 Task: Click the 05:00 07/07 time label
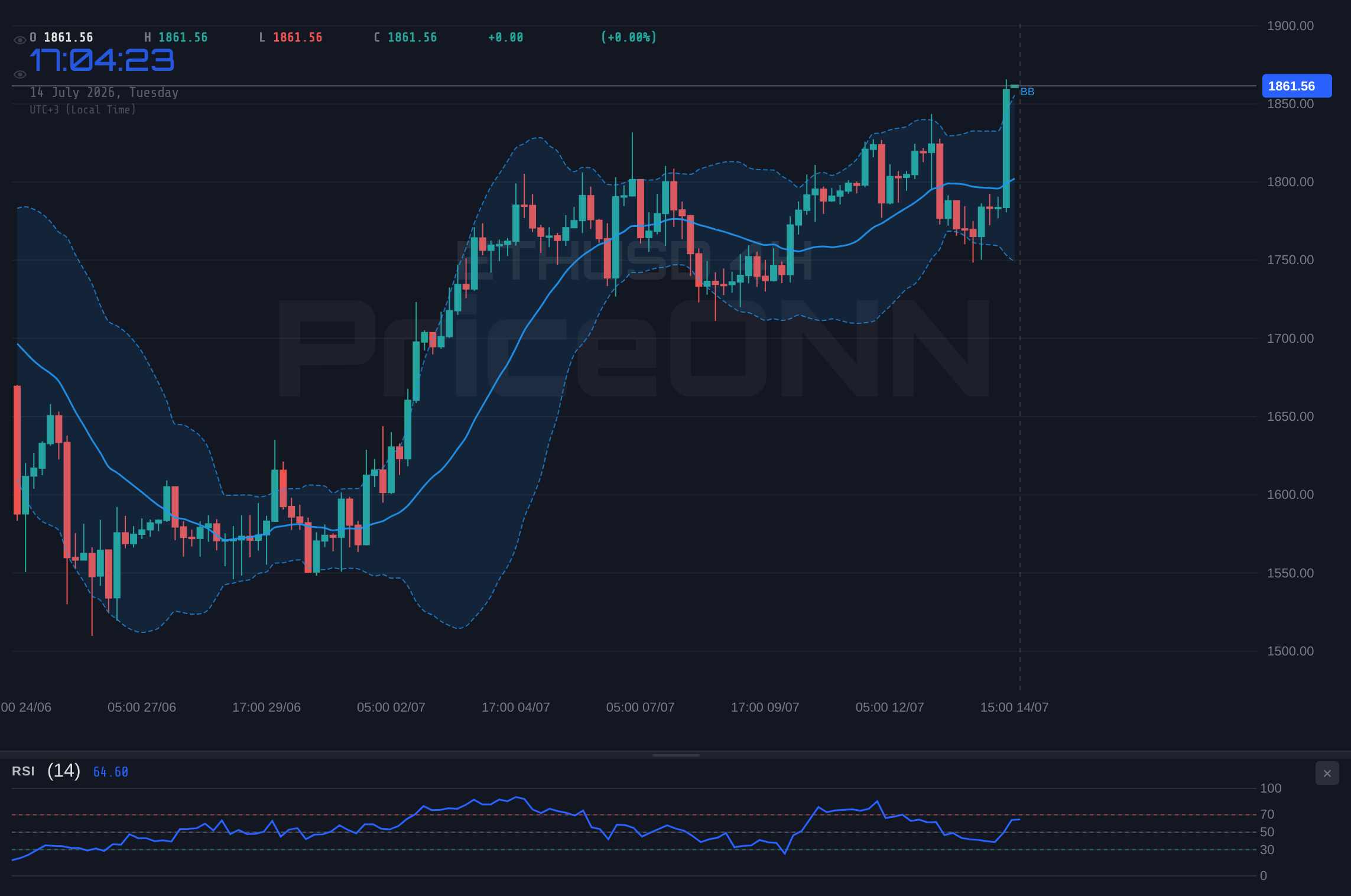coord(641,707)
